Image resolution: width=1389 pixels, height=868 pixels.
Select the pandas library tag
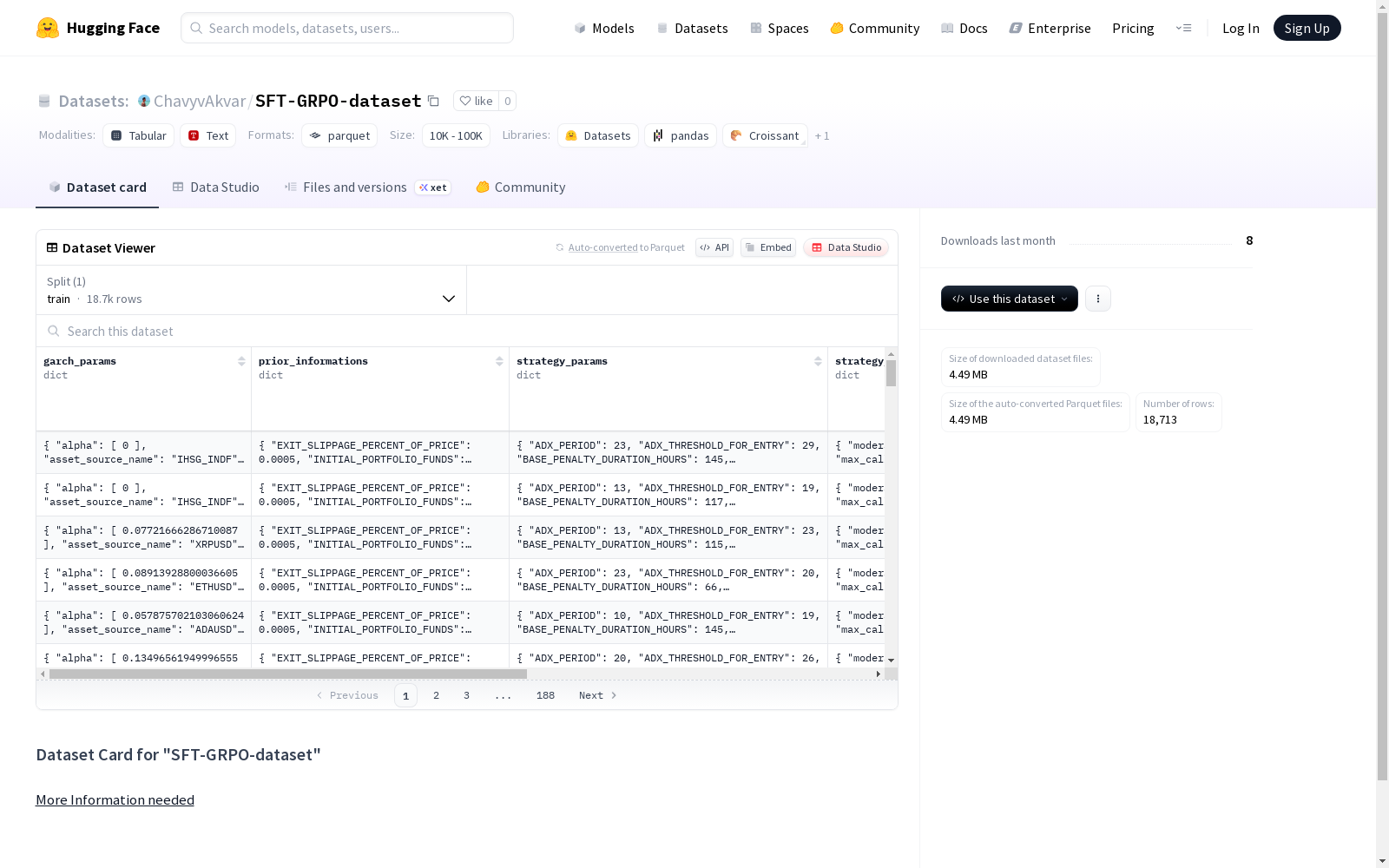click(681, 135)
